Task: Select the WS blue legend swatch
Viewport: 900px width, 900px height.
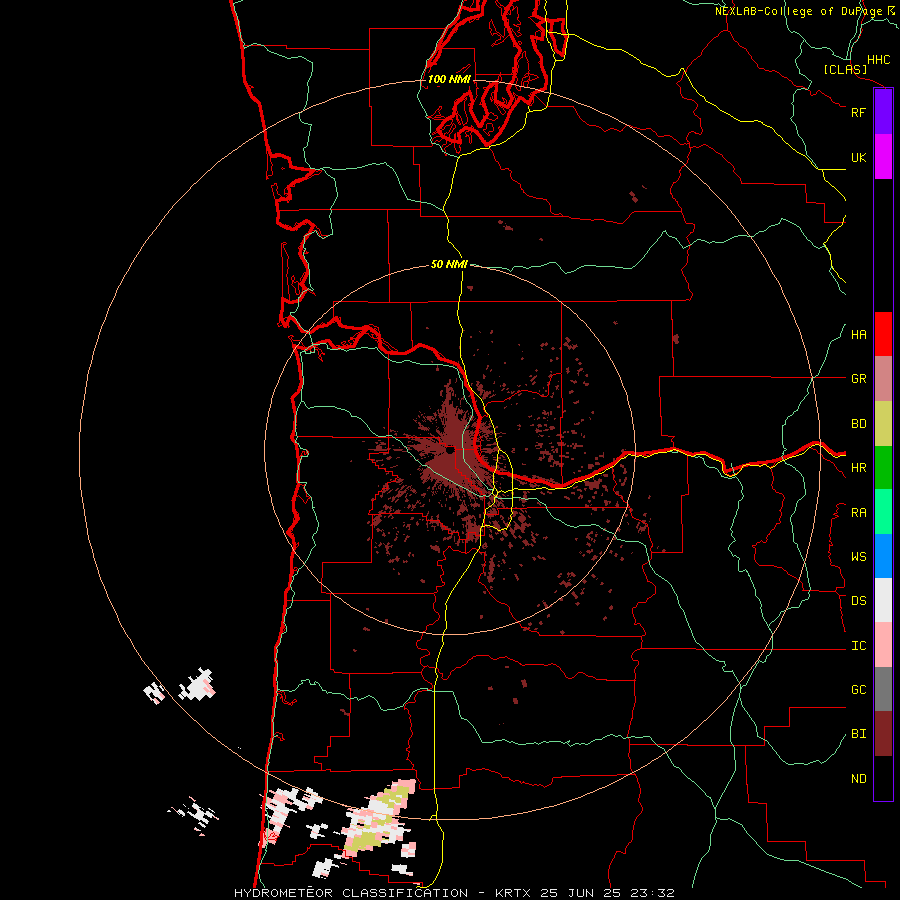Action: point(883,556)
